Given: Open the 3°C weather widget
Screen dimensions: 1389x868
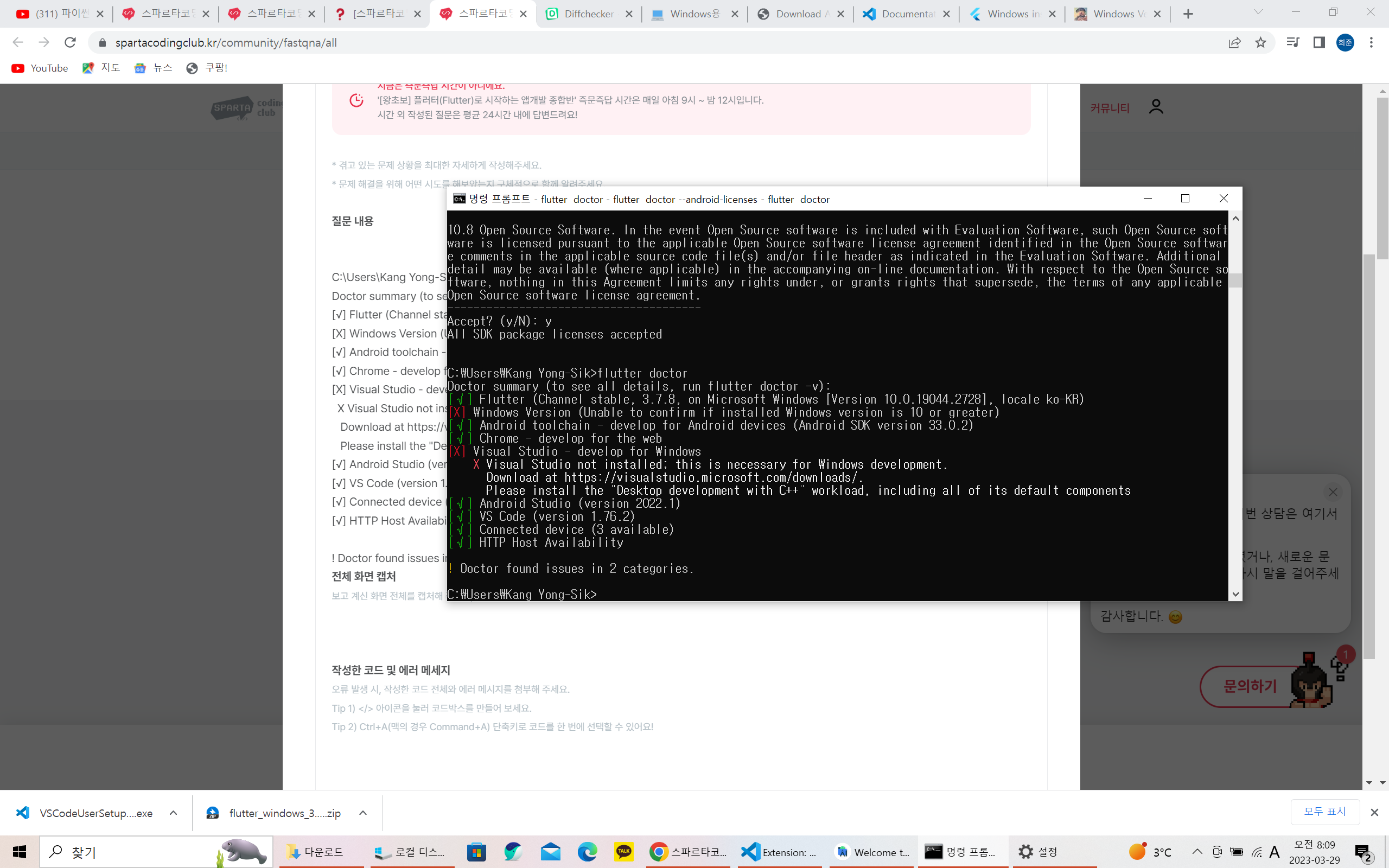Looking at the screenshot, I should 1150,852.
